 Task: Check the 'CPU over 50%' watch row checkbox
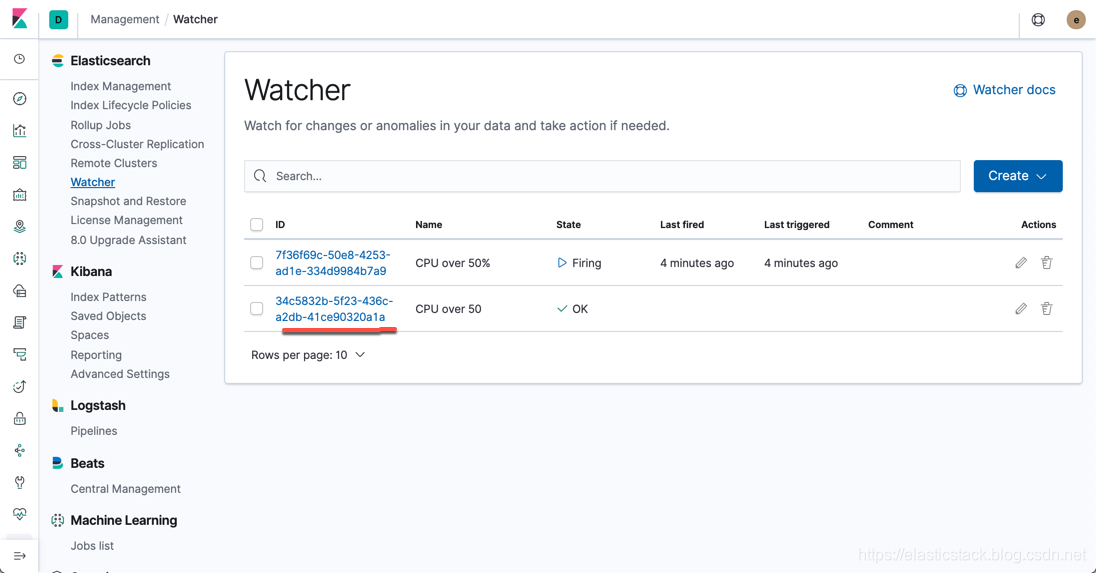(x=257, y=263)
